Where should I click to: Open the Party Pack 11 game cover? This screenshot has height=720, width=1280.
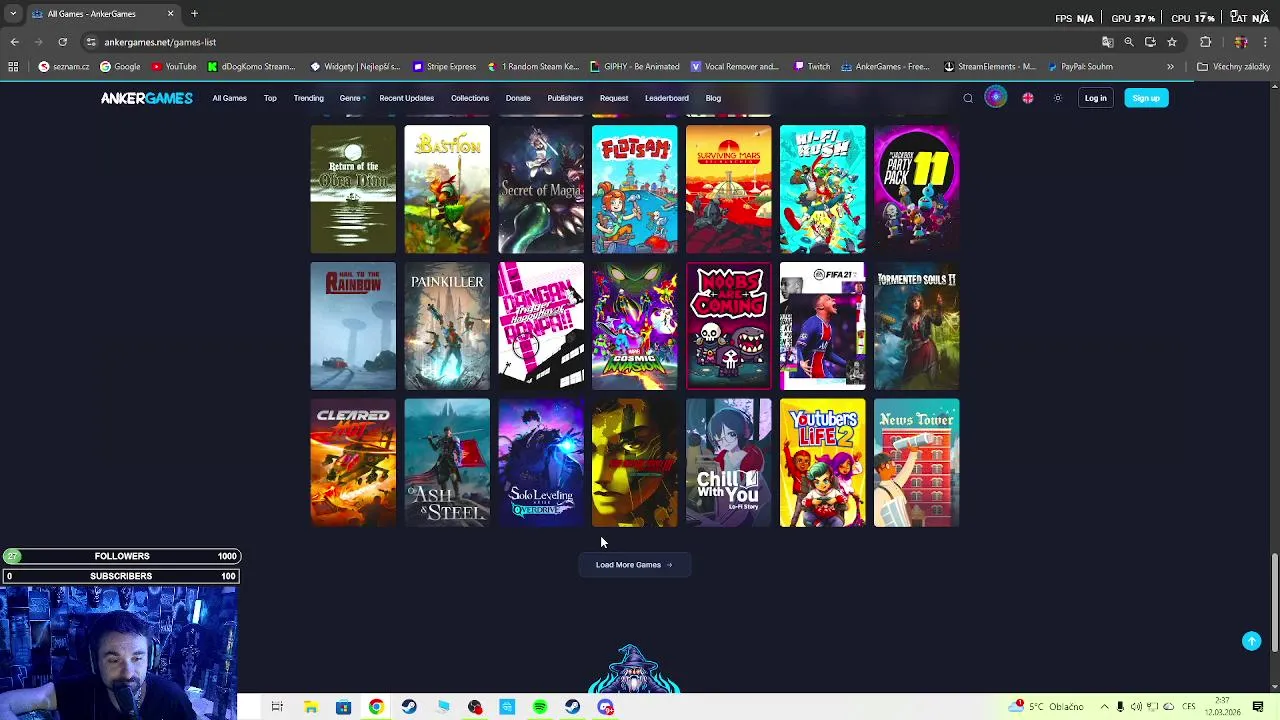click(x=917, y=189)
